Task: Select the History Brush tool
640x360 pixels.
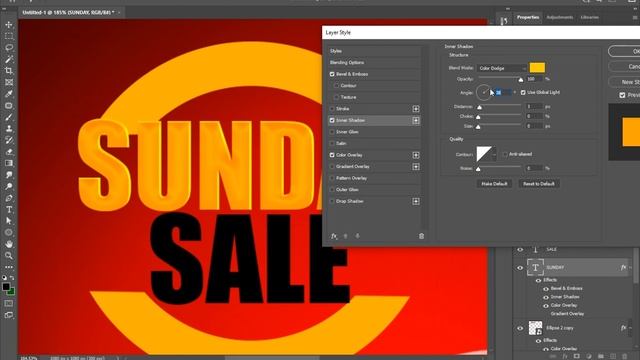Action: point(9,140)
